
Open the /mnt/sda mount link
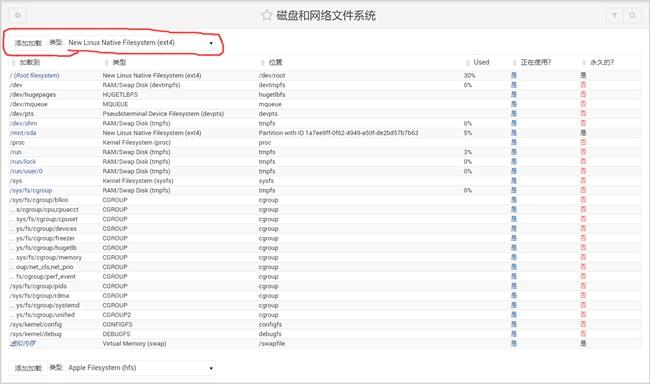pos(23,133)
